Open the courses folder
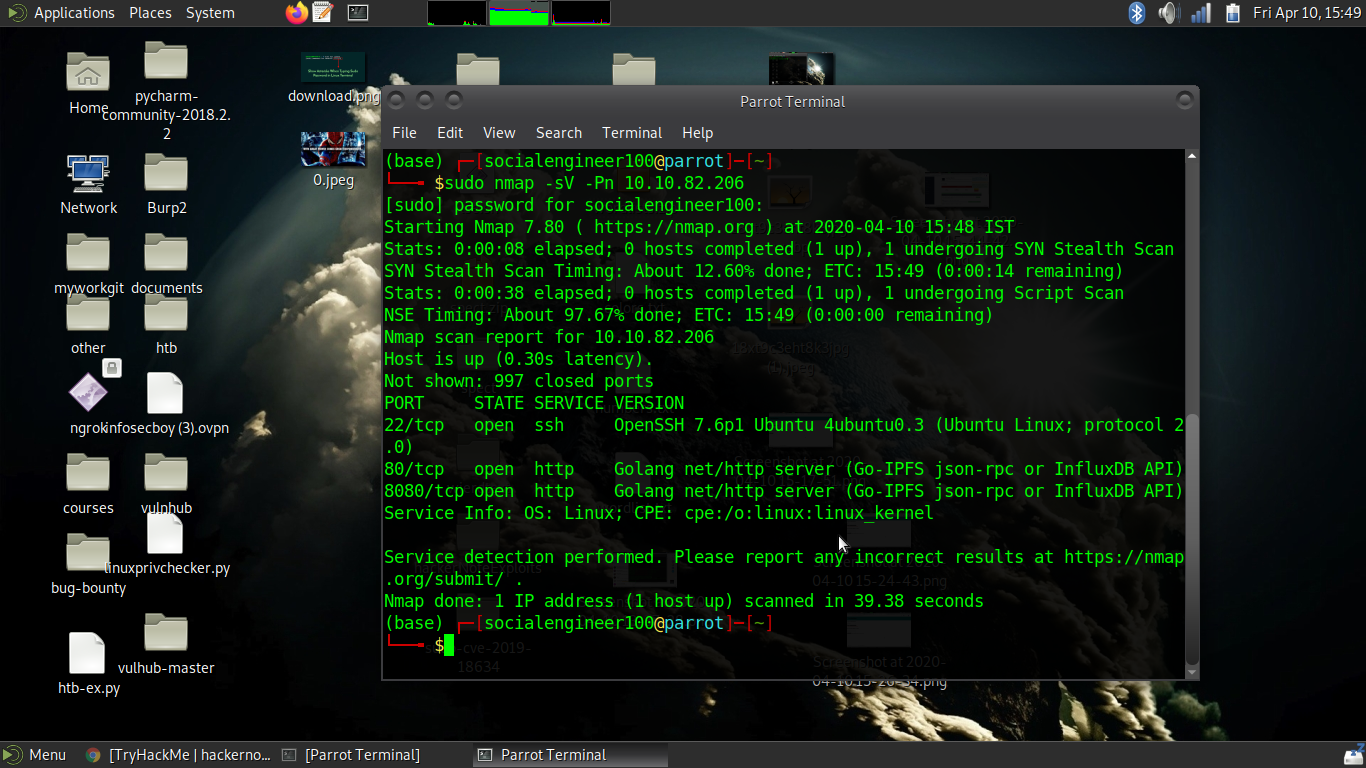This screenshot has height=768, width=1366. click(x=88, y=484)
